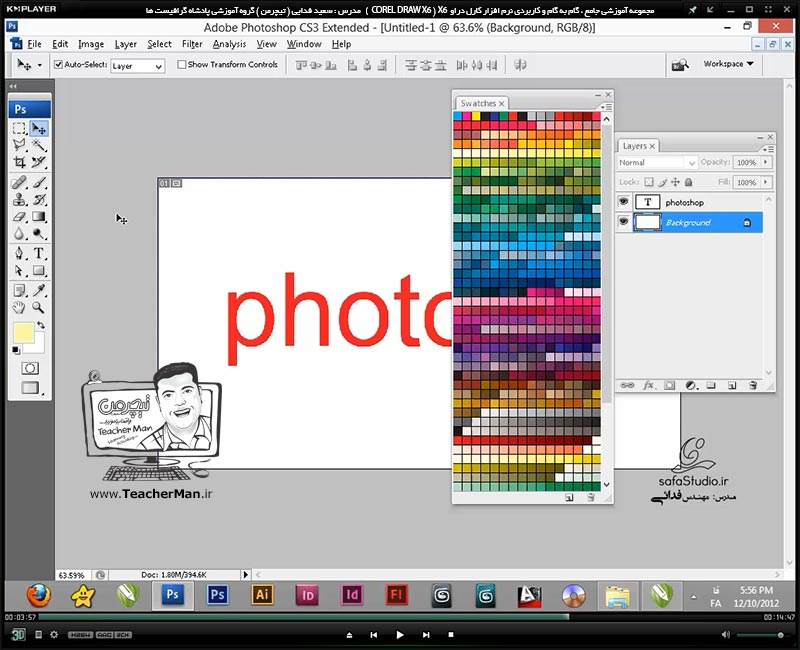Toggle lock transparent pixels

point(648,182)
